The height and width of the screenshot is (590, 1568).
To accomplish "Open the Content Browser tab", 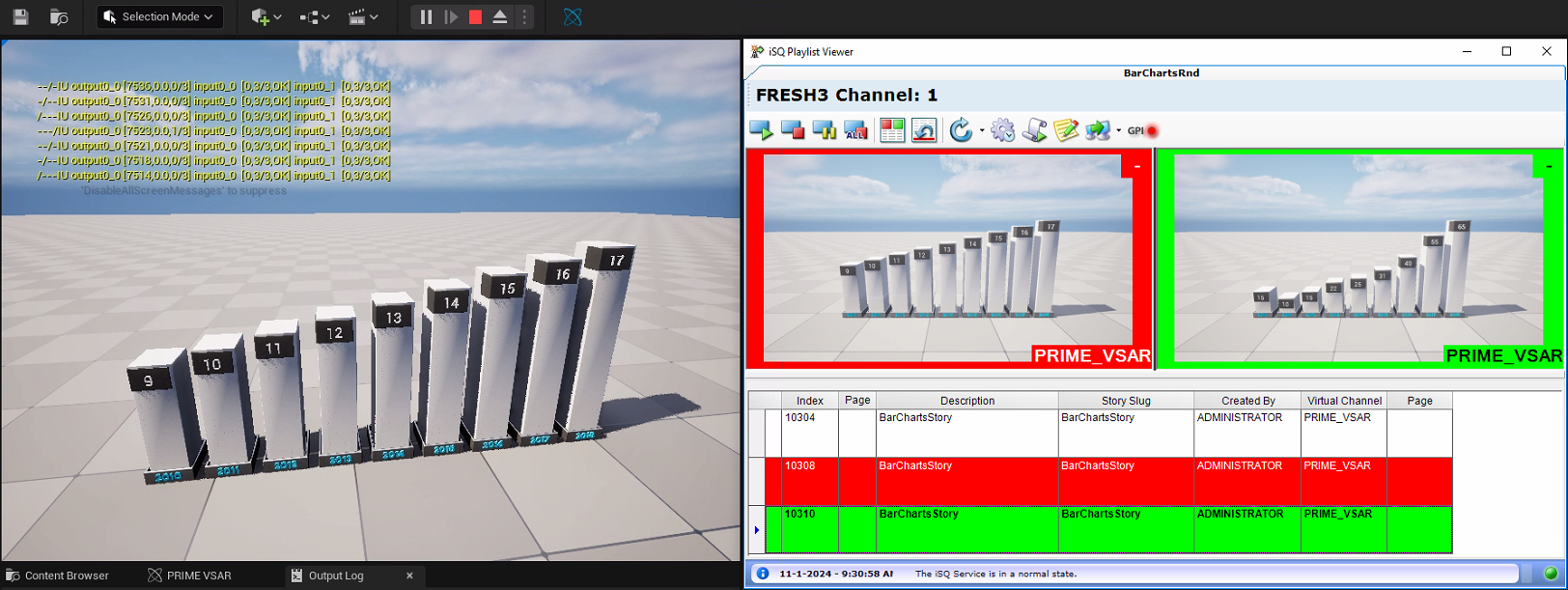I will point(66,576).
